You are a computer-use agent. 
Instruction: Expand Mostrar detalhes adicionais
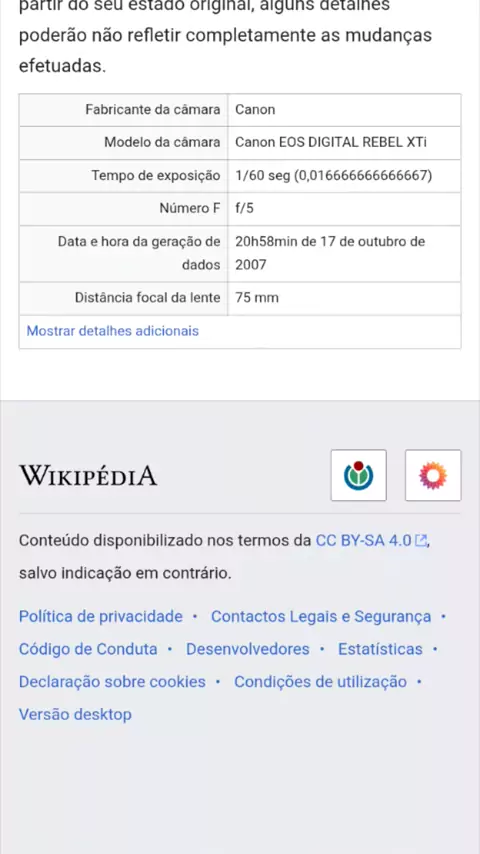(x=113, y=331)
